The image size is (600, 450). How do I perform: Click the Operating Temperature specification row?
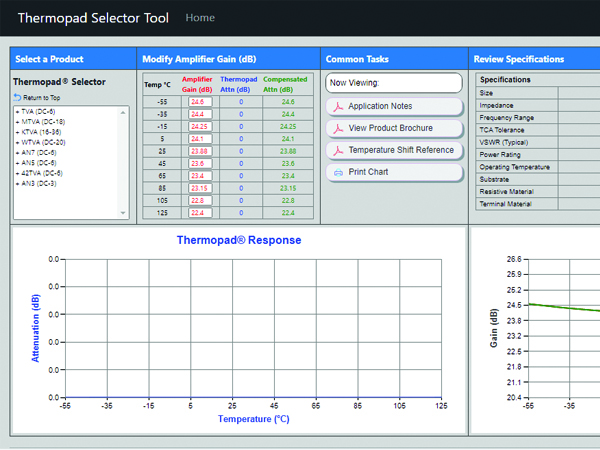(x=538, y=167)
